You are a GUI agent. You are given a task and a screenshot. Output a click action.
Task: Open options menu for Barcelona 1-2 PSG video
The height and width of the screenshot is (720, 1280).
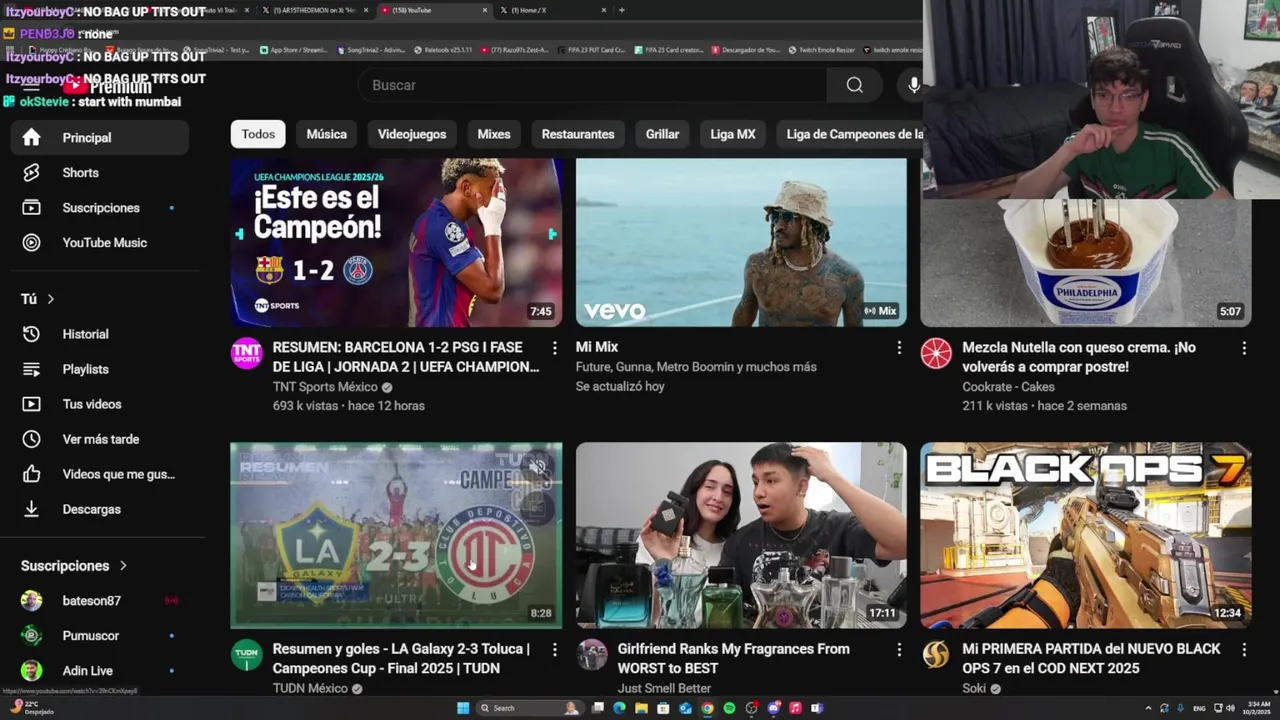[554, 348]
